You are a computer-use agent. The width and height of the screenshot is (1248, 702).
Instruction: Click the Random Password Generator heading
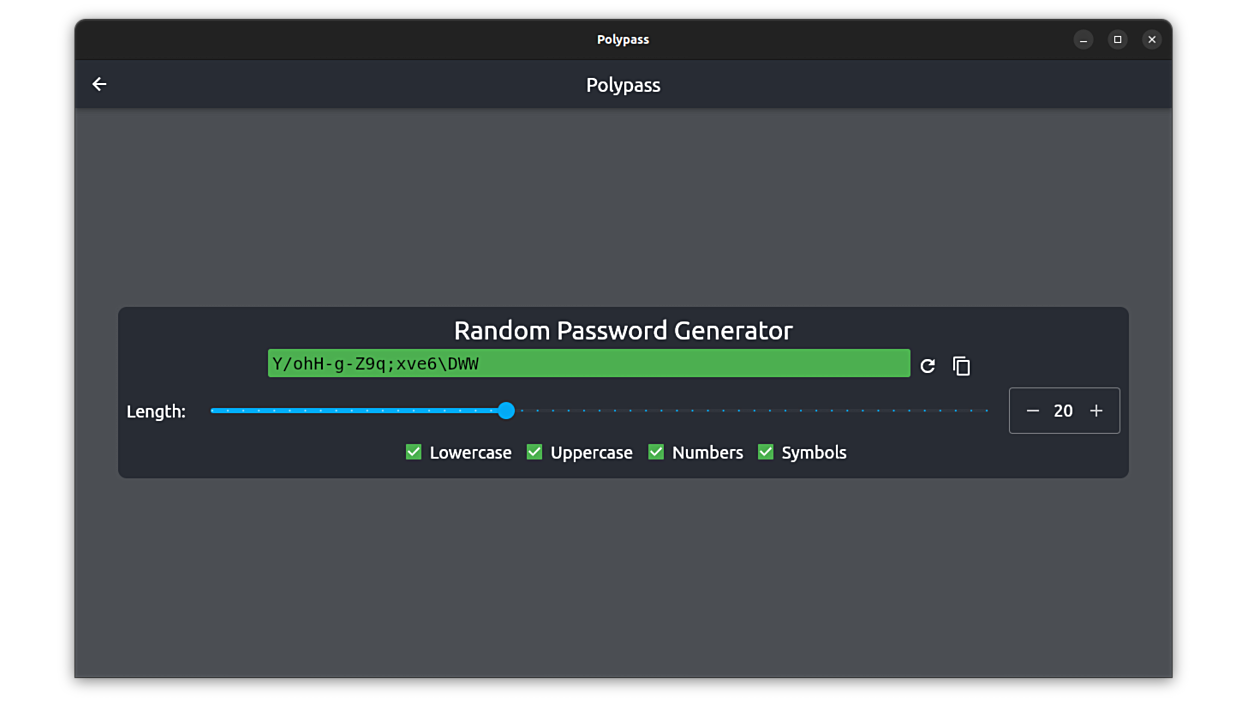(623, 330)
